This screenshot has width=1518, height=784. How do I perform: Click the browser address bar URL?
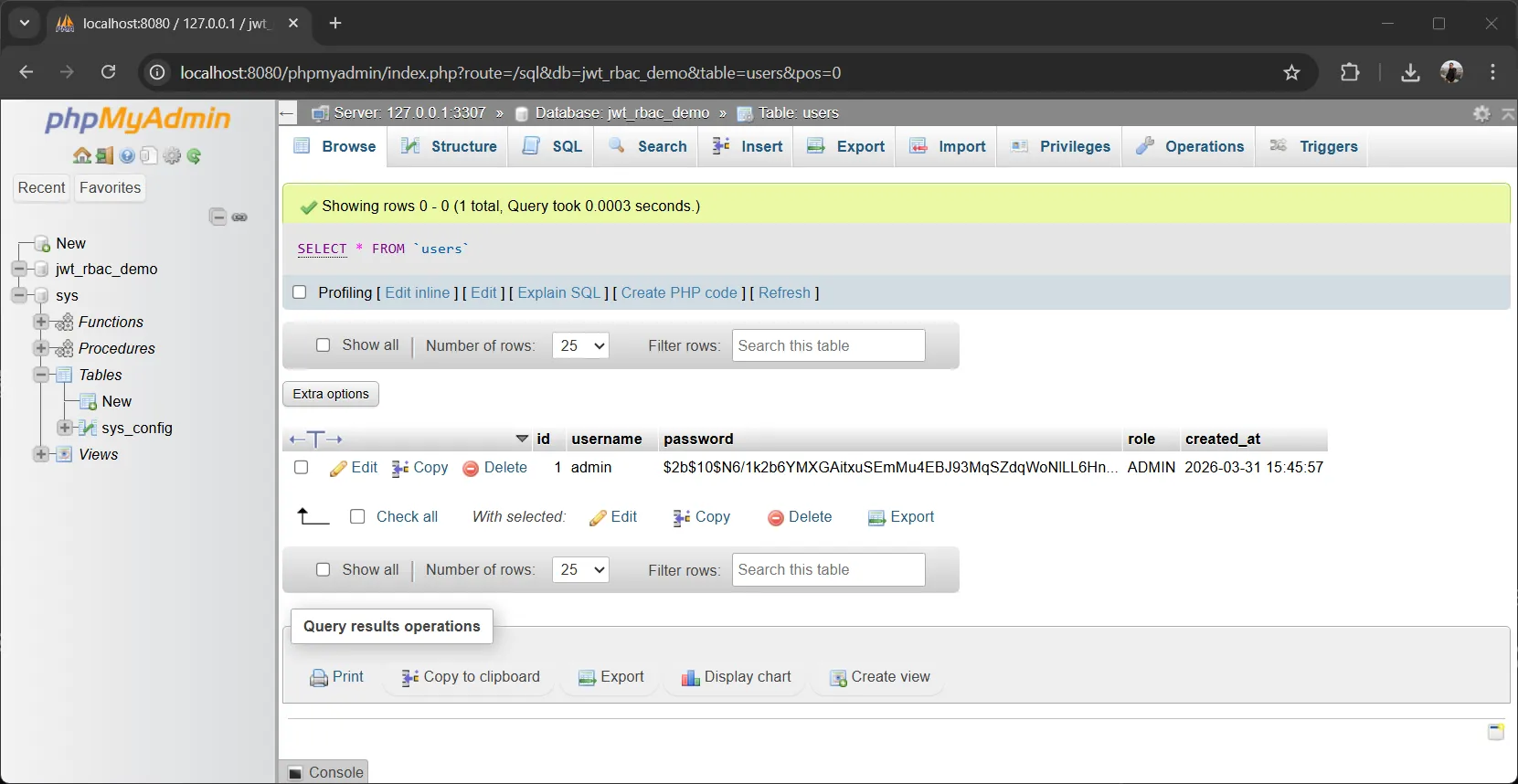(510, 72)
